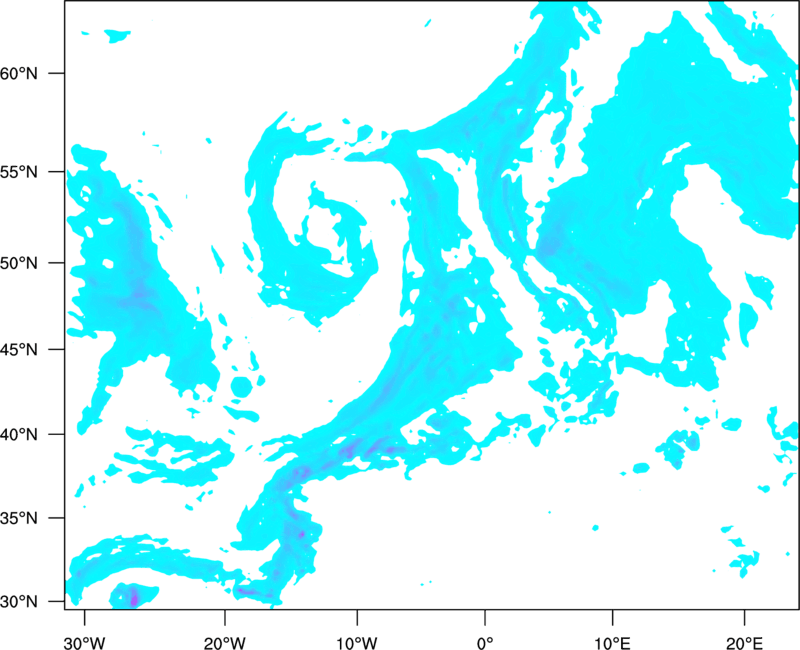Click the 20°E longitude label
This screenshot has height=650, width=800.
[x=744, y=643]
